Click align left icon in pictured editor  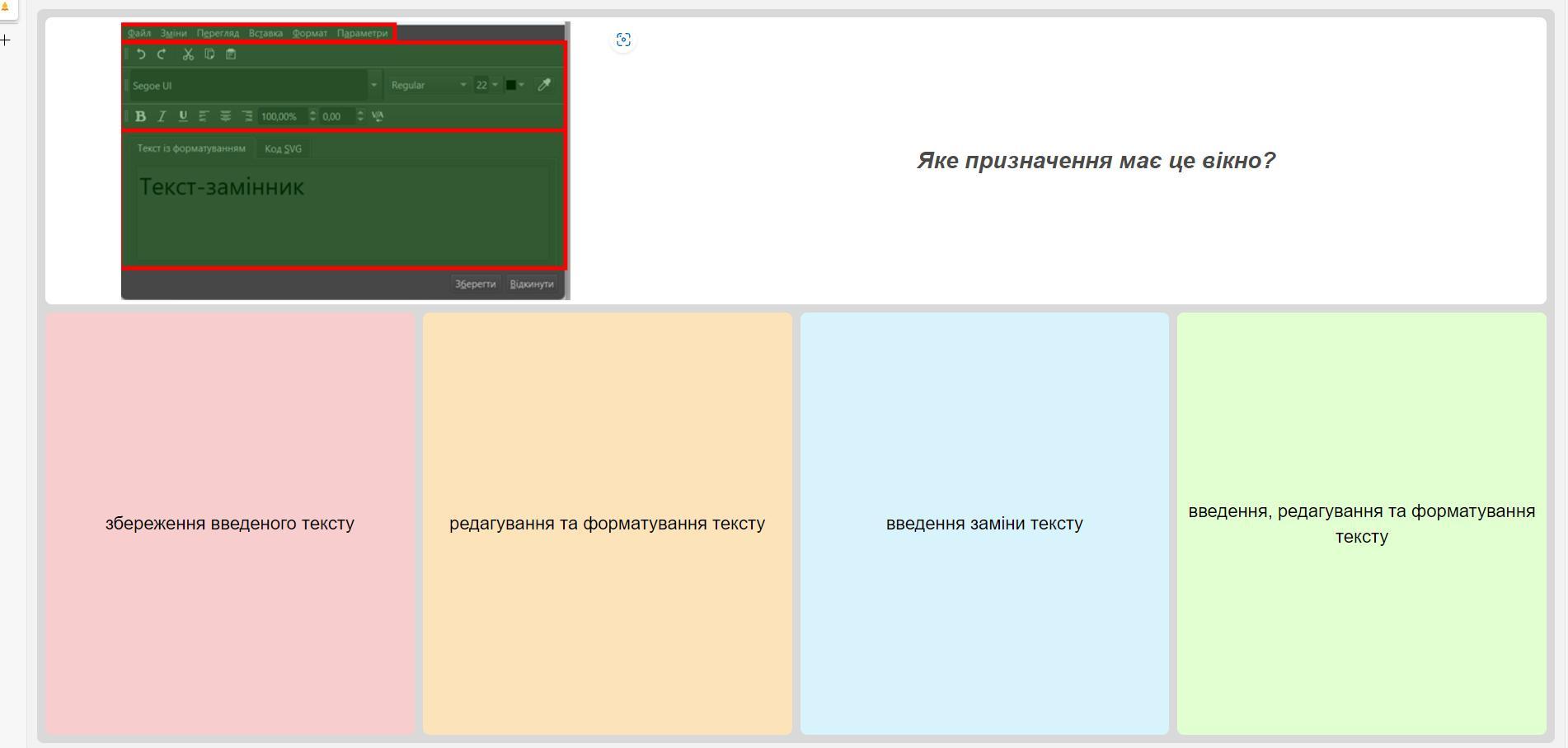point(204,116)
